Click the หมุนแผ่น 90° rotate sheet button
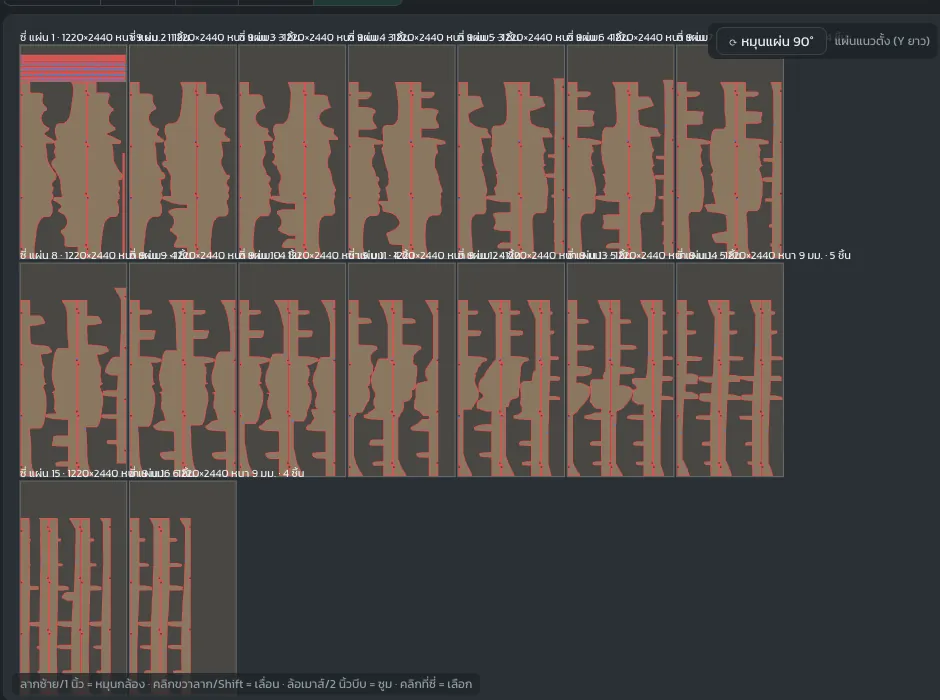This screenshot has height=700, width=940. coord(771,41)
